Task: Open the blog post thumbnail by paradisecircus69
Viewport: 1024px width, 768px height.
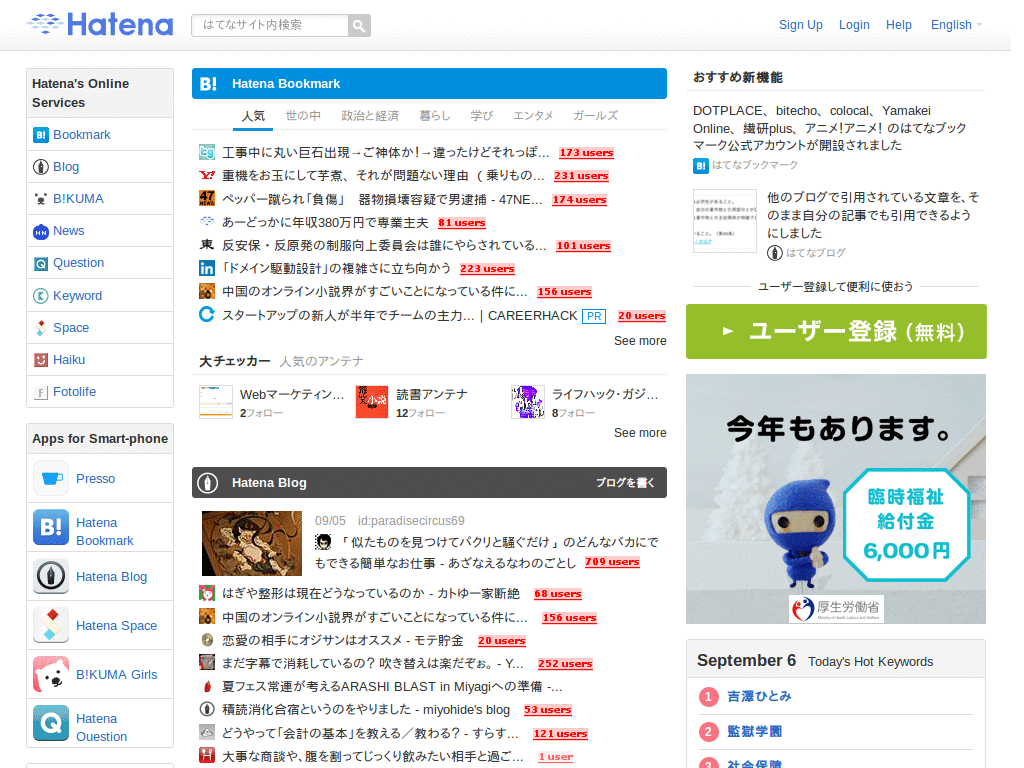Action: 252,543
